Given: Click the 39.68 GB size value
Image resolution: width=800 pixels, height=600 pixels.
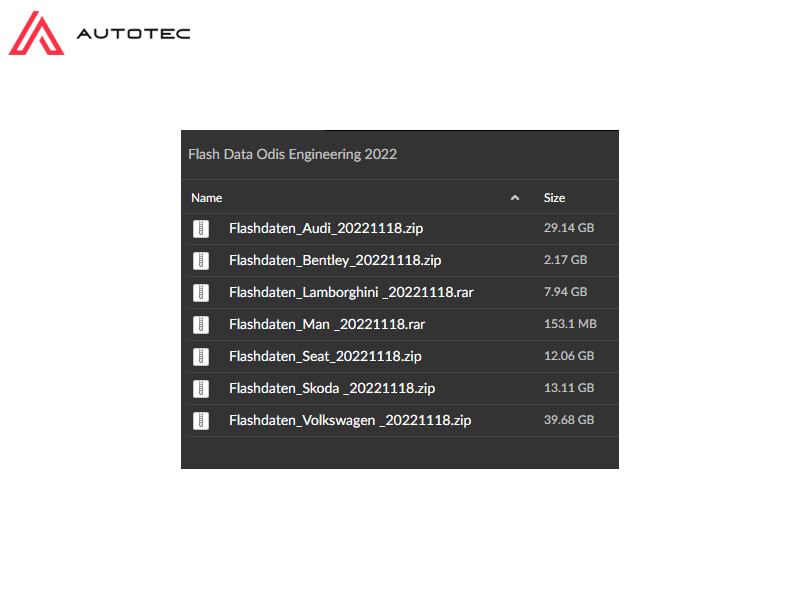Looking at the screenshot, I should (568, 420).
